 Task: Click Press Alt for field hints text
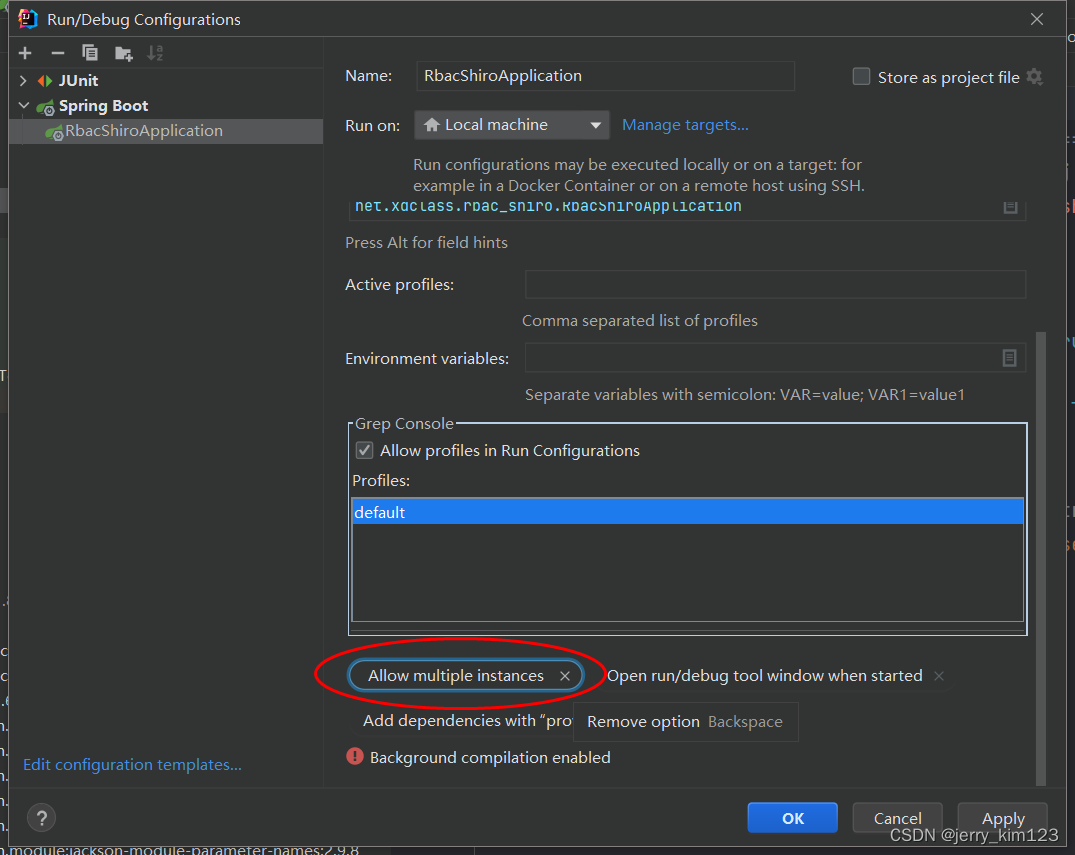pyautogui.click(x=426, y=243)
